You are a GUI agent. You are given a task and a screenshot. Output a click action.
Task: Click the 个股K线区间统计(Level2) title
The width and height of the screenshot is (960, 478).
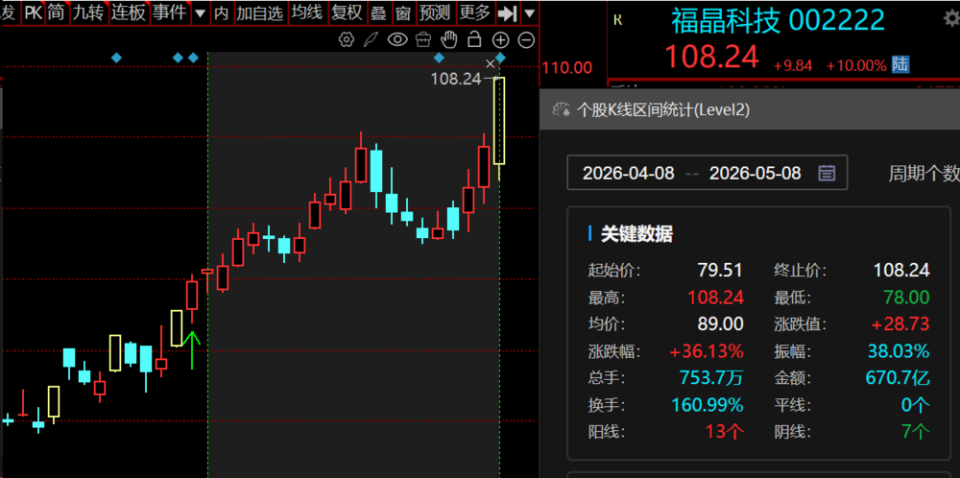[x=664, y=110]
